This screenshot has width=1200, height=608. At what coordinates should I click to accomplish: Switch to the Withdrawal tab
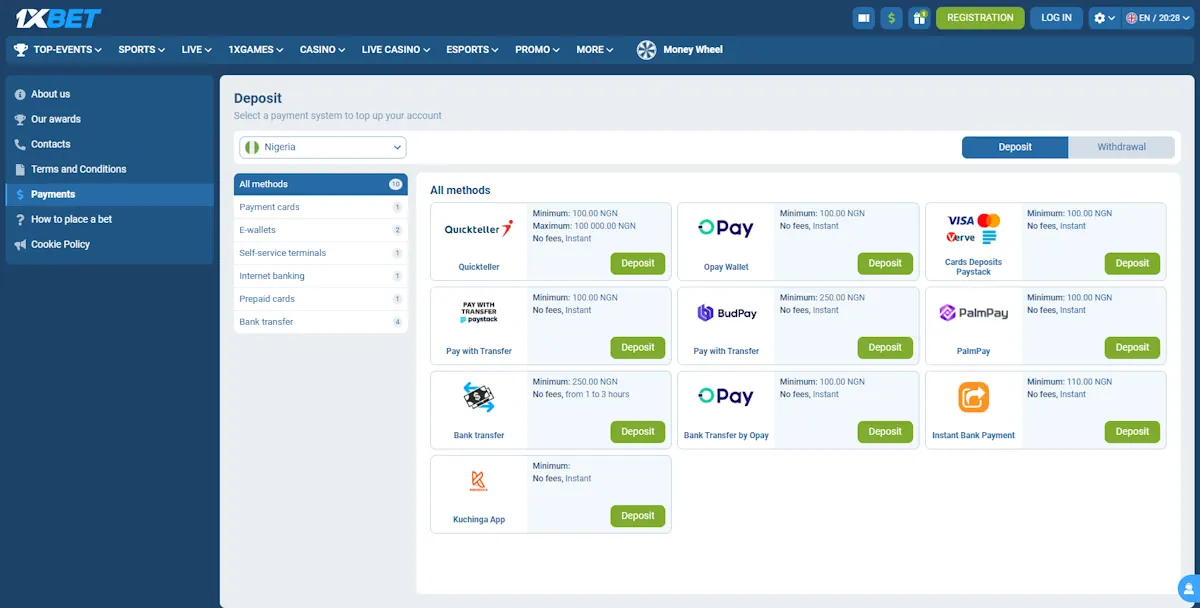coord(1121,146)
